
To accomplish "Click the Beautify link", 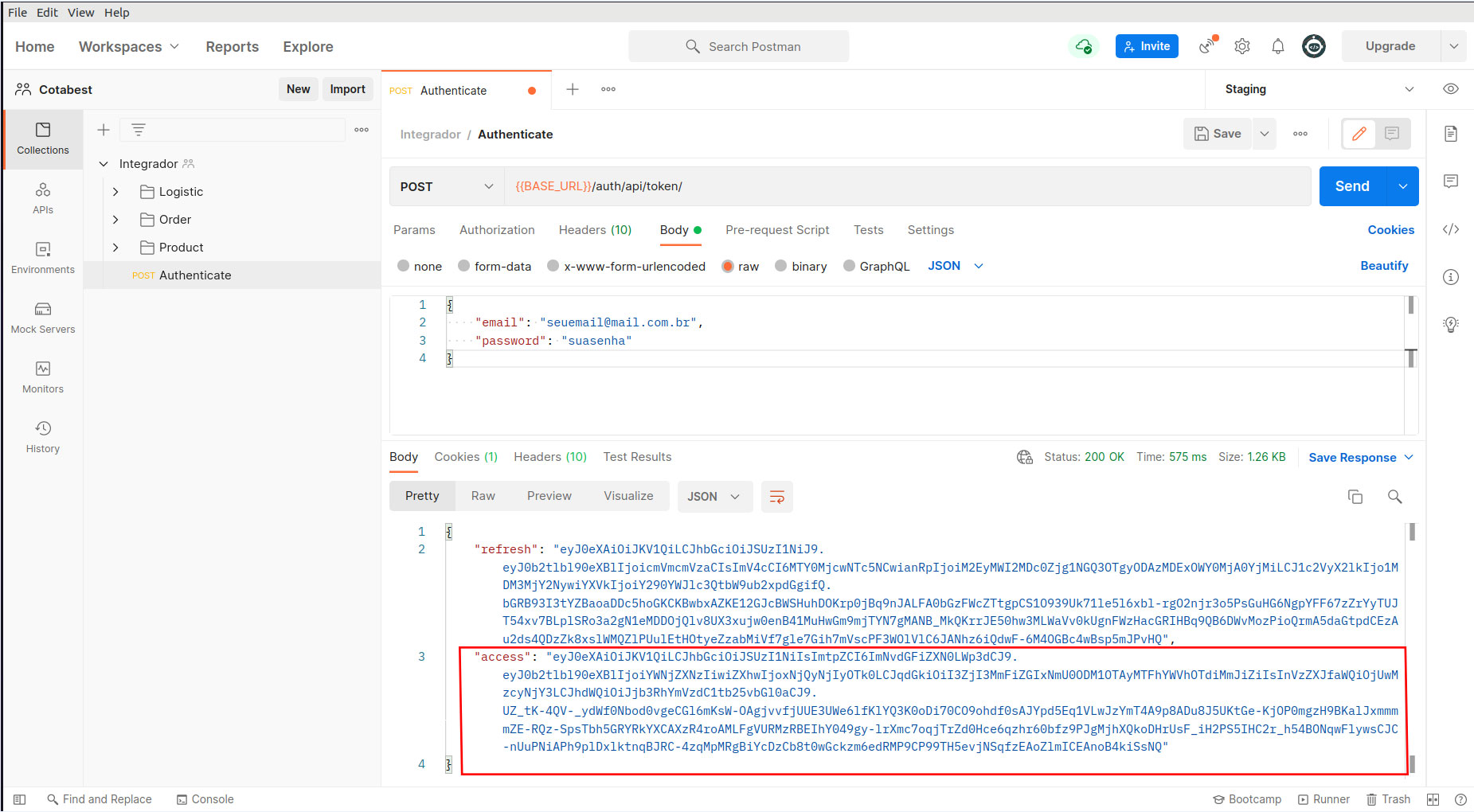I will (1384, 266).
